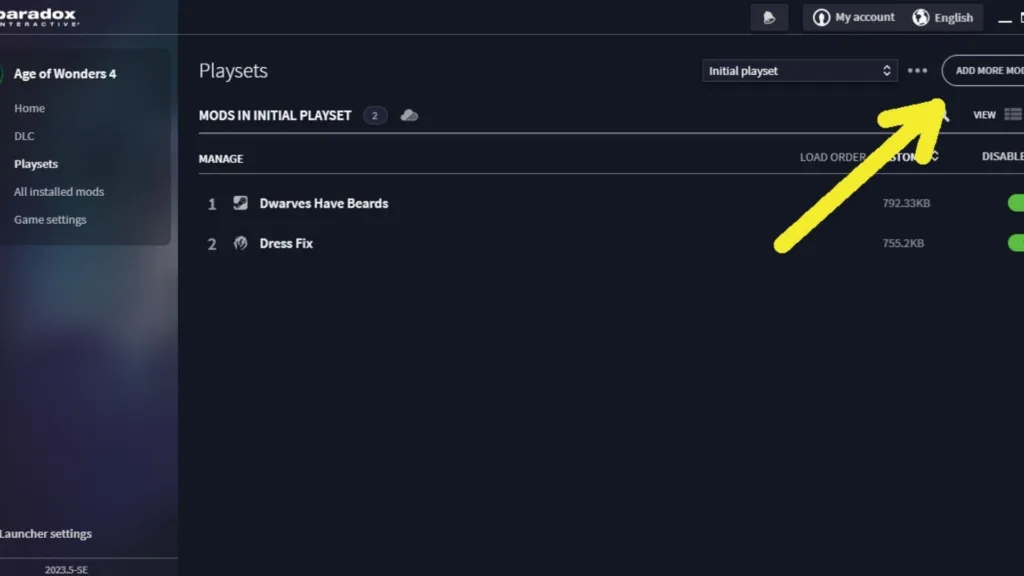The width and height of the screenshot is (1024, 576).
Task: Click the Manage column header
Action: (x=221, y=159)
